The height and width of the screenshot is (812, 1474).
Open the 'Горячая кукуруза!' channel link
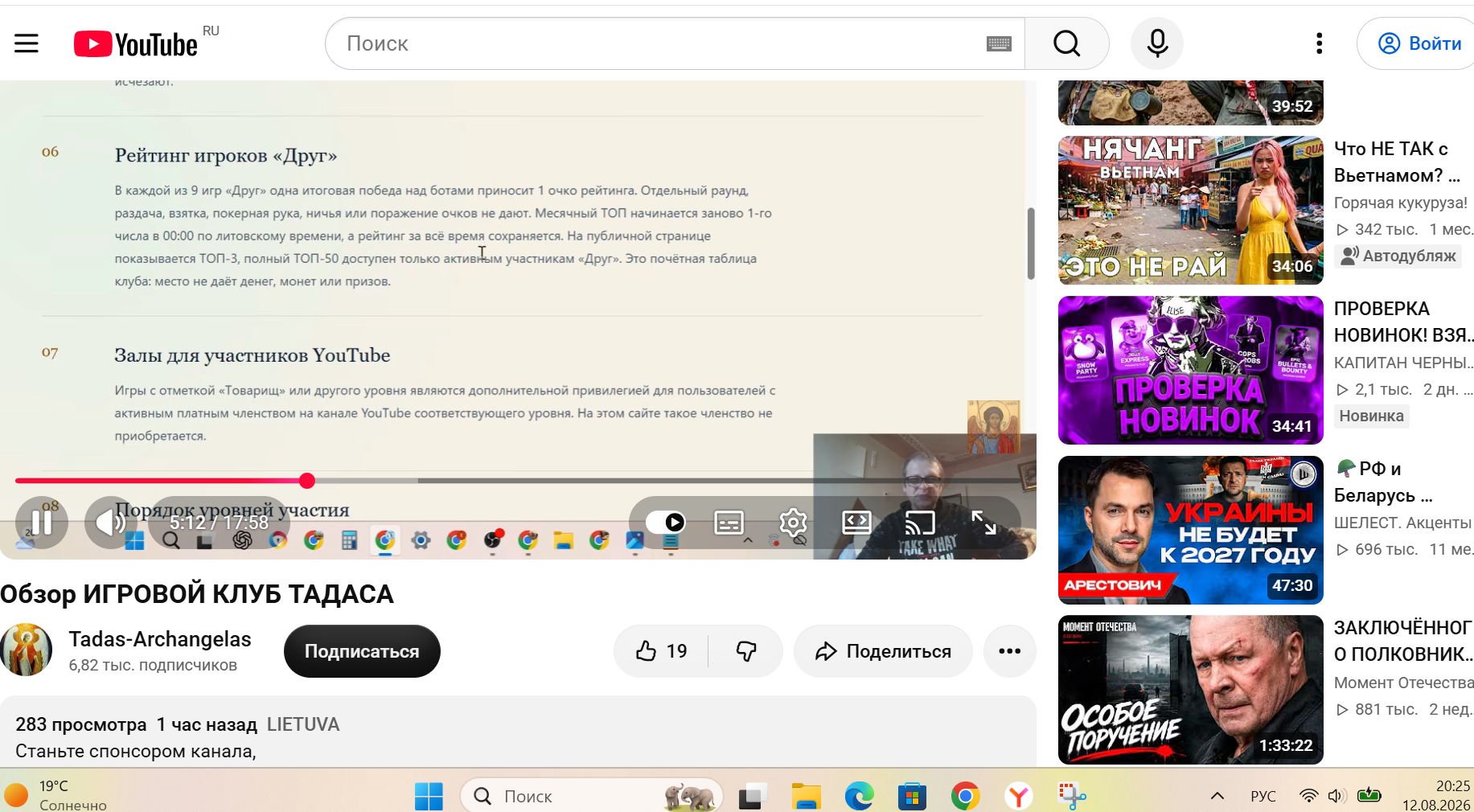click(1401, 203)
